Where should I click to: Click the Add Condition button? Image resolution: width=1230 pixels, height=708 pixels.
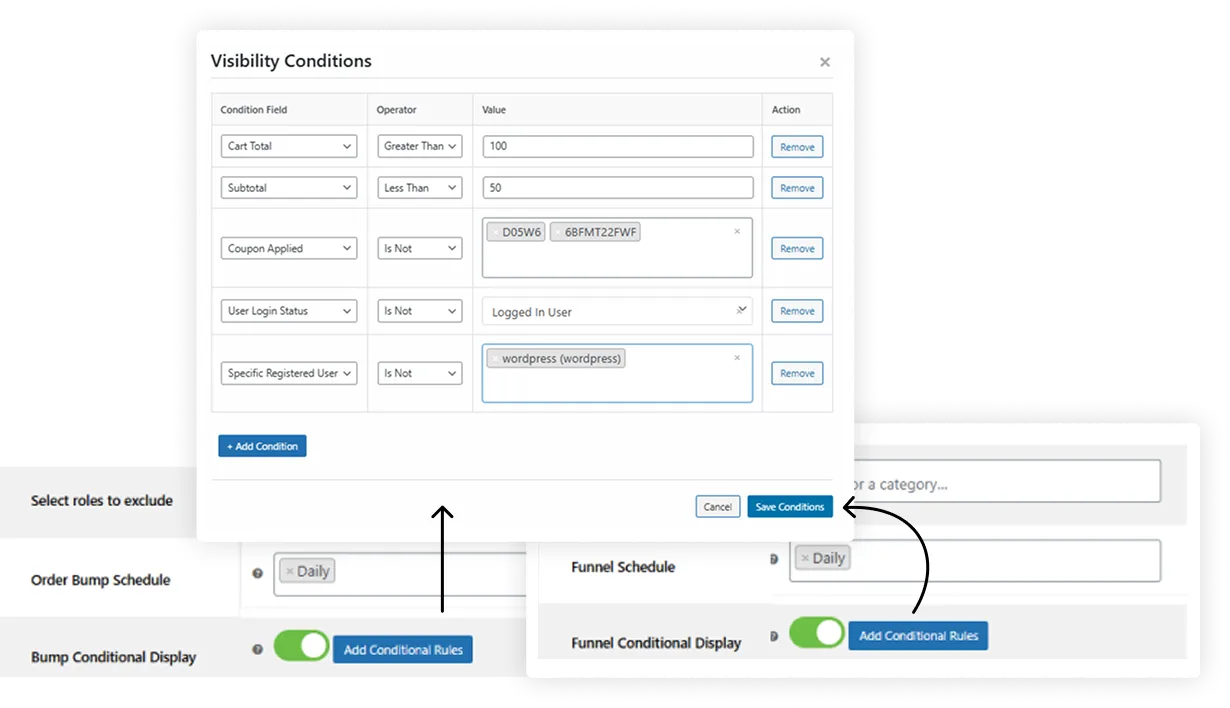click(262, 446)
